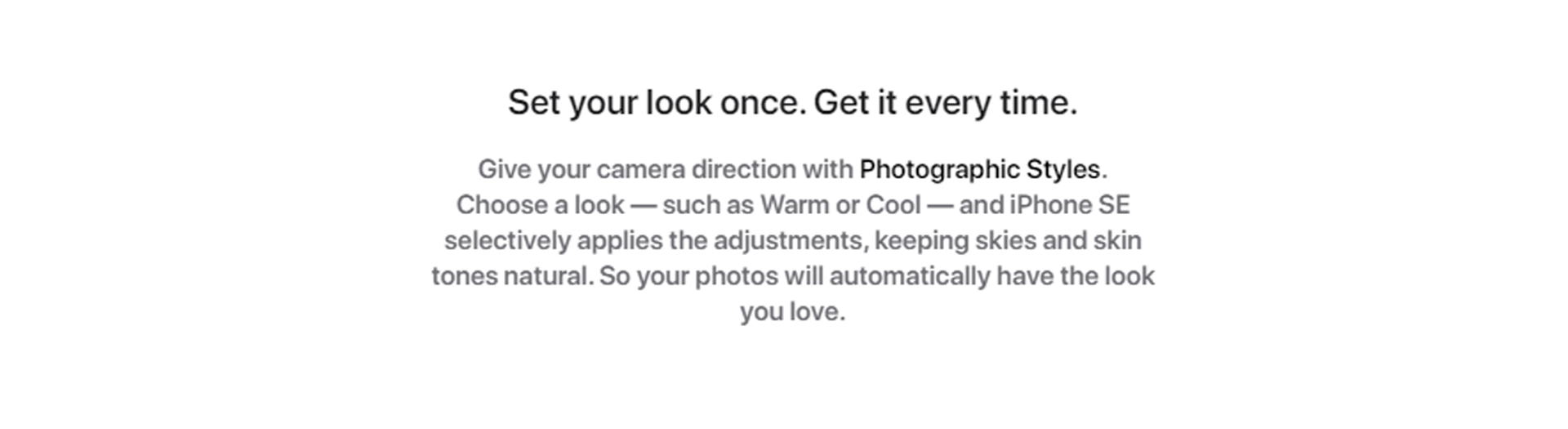Viewport: 1568px width, 429px height.
Task: Click the words 'have the look'
Action: (1076, 276)
